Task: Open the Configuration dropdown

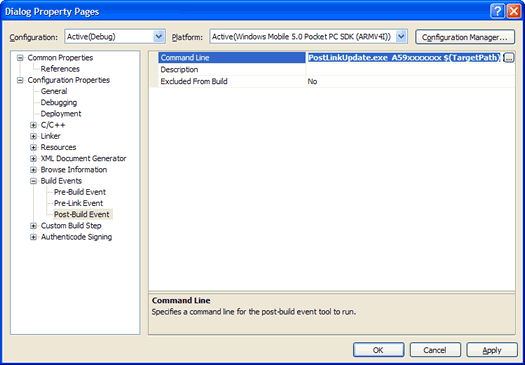Action: tap(159, 36)
